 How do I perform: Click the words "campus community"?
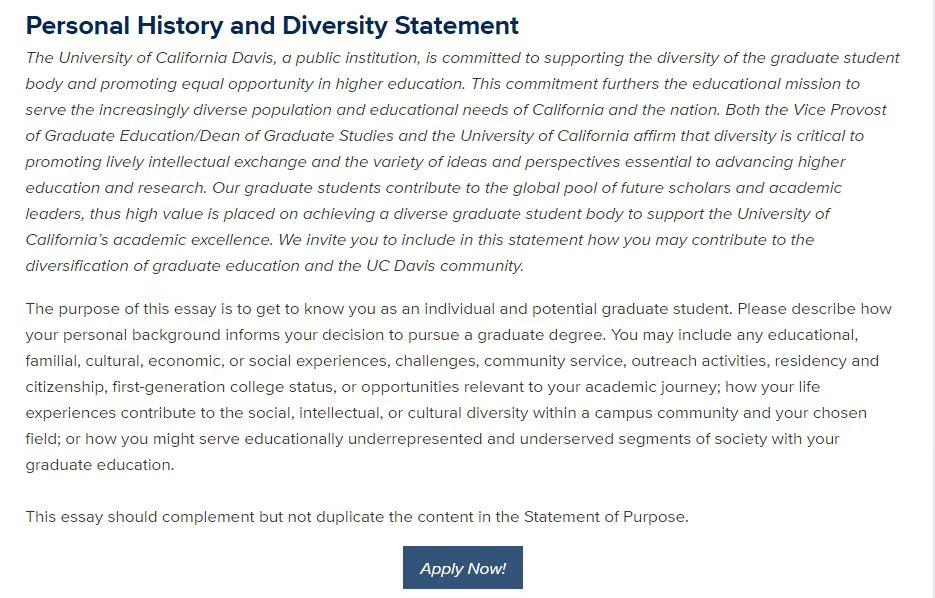pos(699,413)
